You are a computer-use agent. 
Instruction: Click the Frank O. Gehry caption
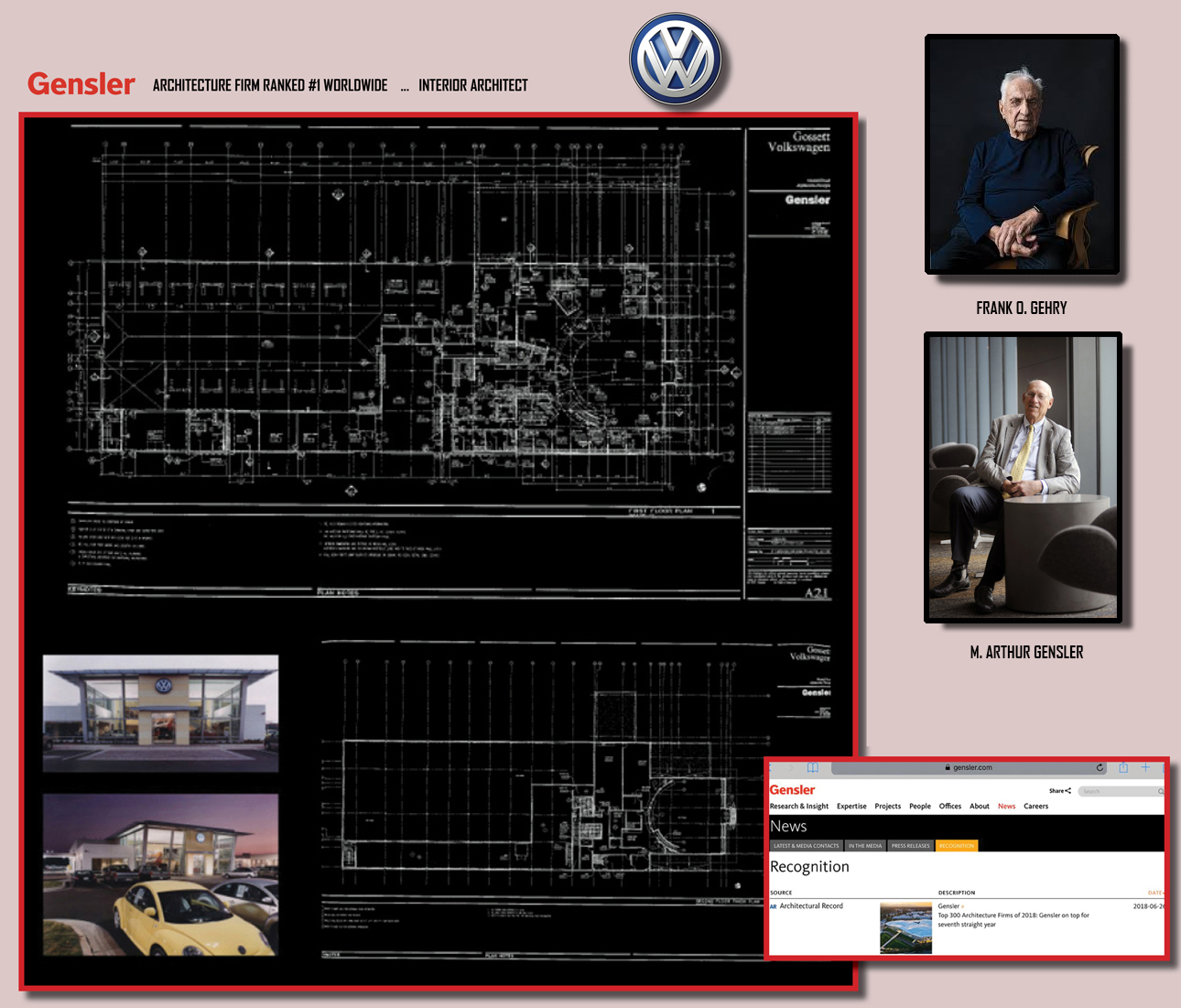pyautogui.click(x=1022, y=309)
